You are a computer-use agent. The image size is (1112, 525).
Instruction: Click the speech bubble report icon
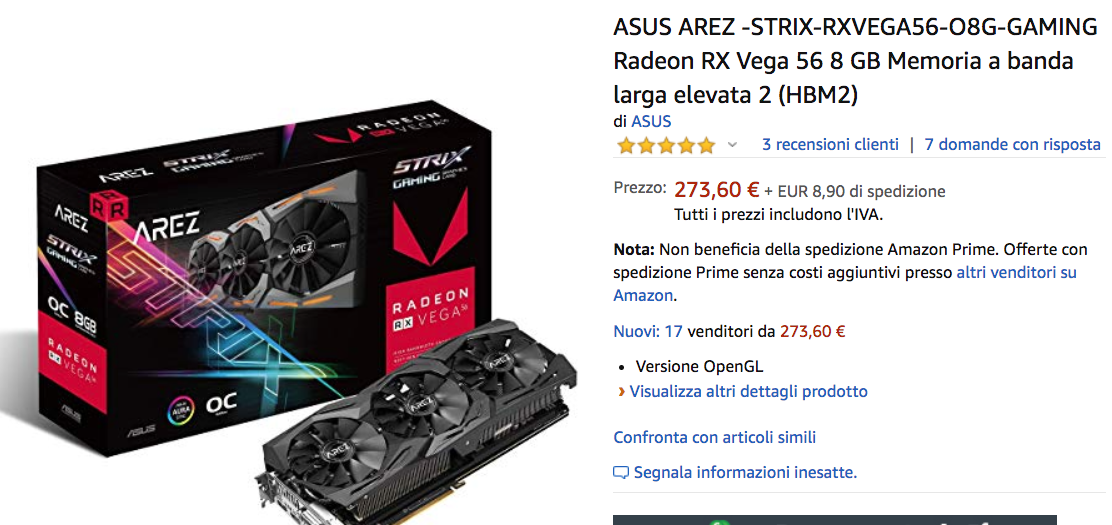(621, 472)
